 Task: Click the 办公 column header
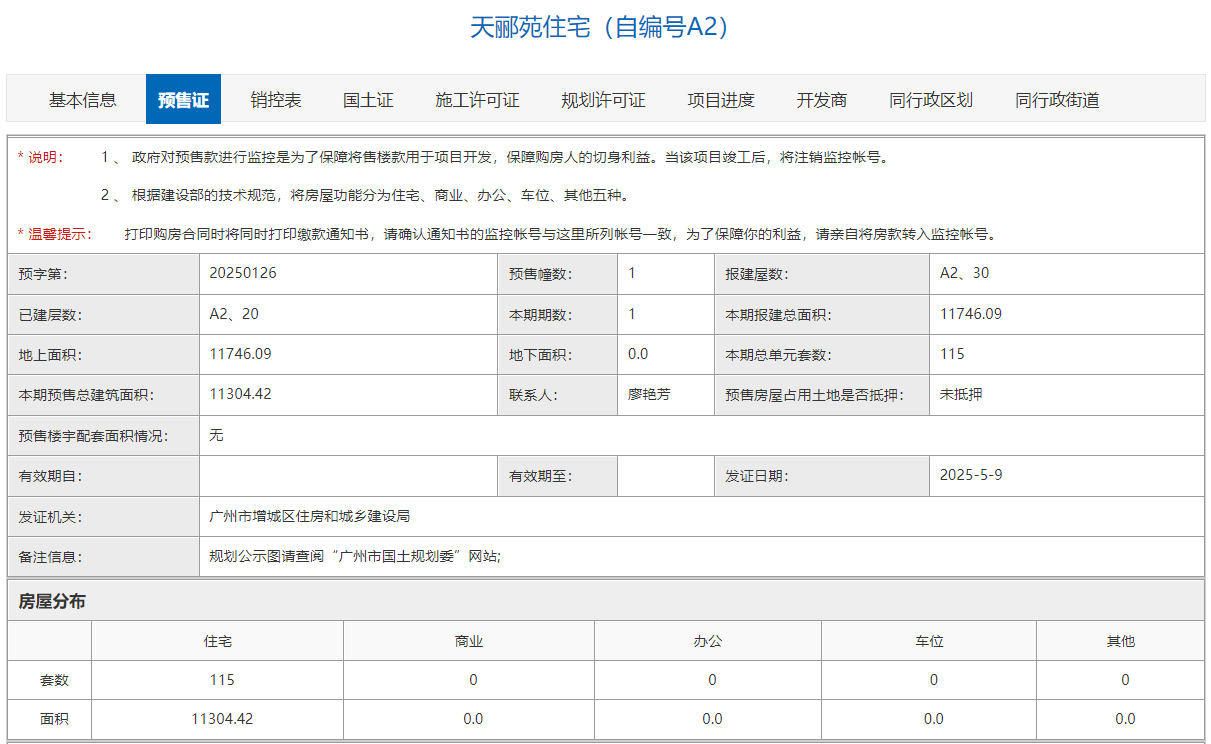click(x=708, y=641)
